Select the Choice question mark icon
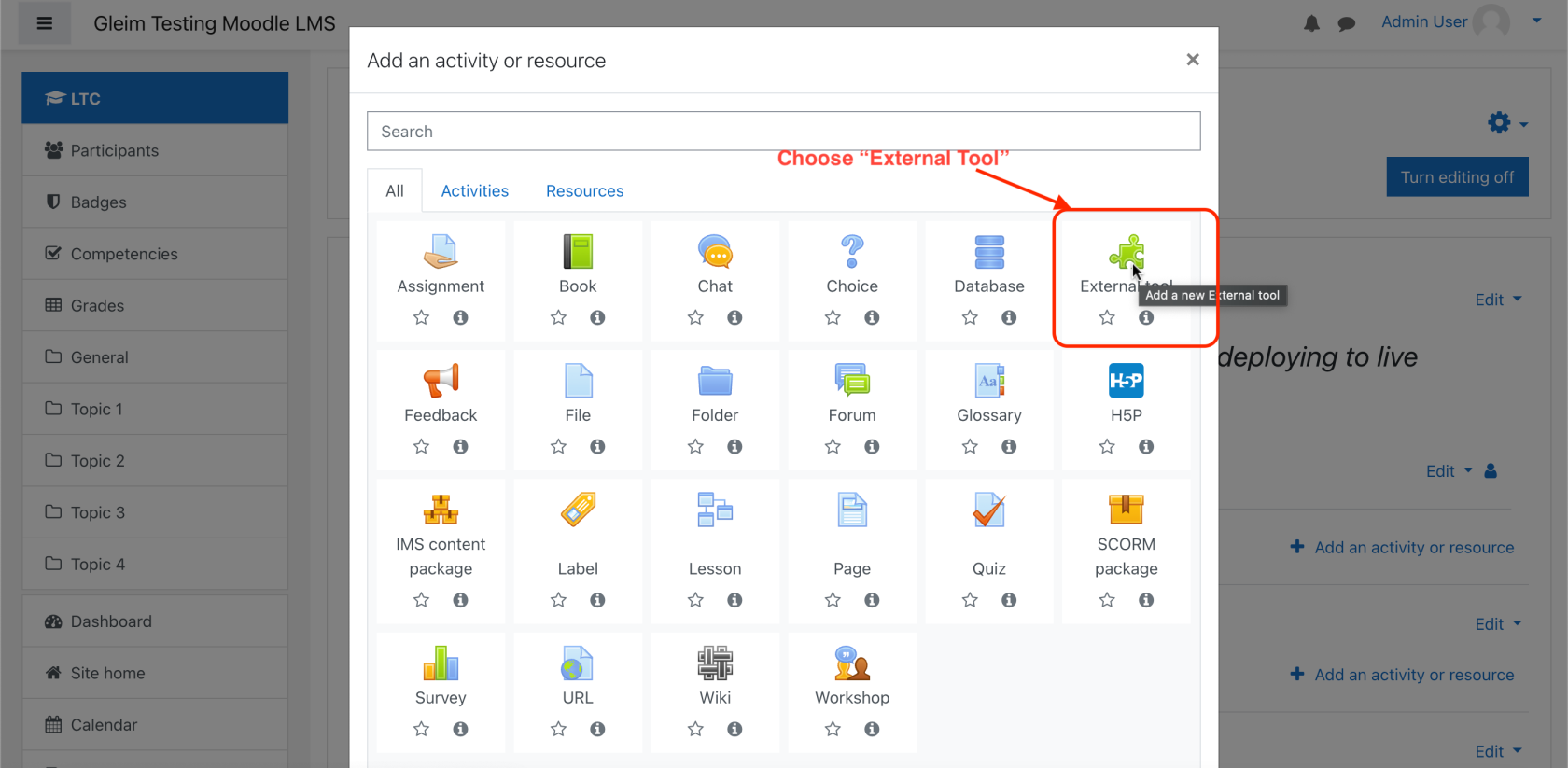1568x768 pixels. pos(852,252)
